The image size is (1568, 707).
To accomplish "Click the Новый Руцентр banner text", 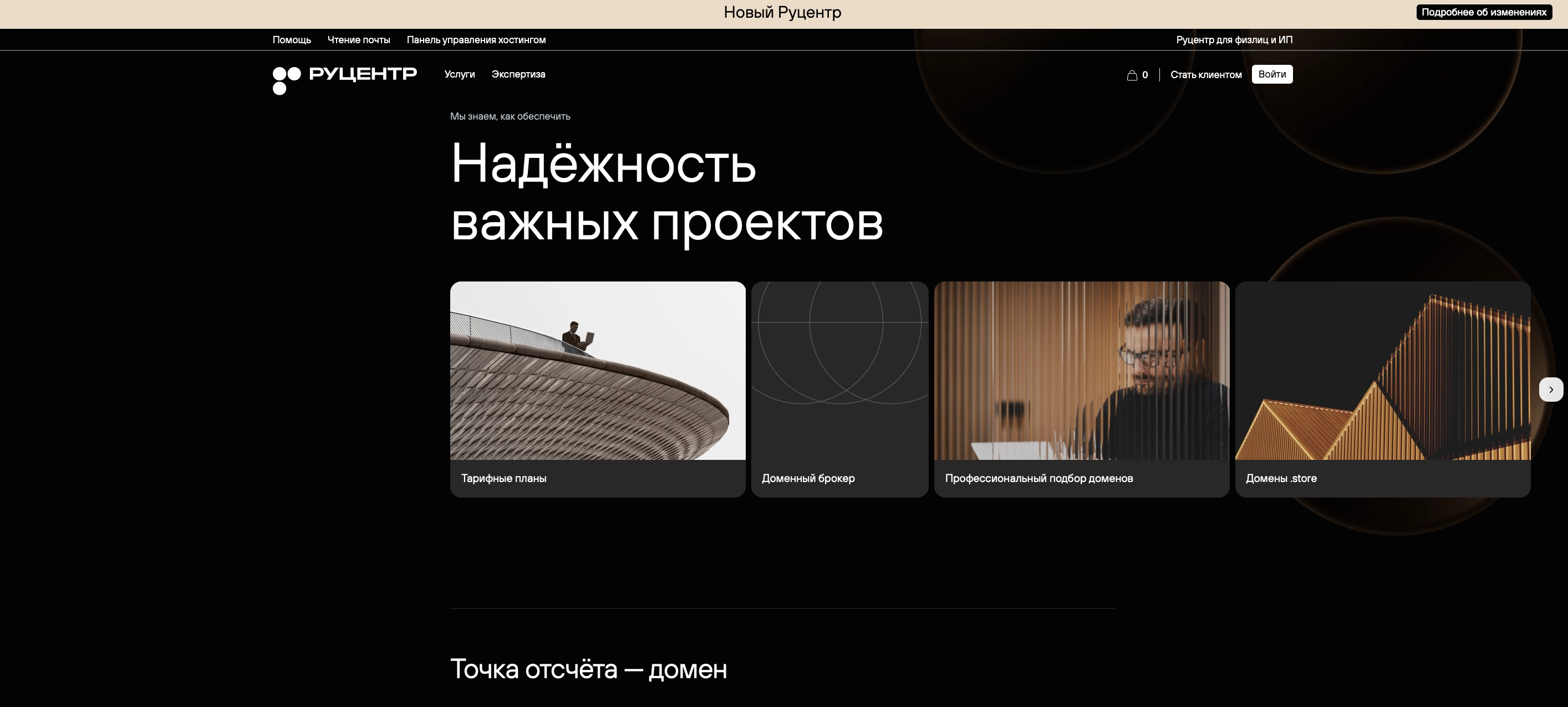I will coord(782,12).
